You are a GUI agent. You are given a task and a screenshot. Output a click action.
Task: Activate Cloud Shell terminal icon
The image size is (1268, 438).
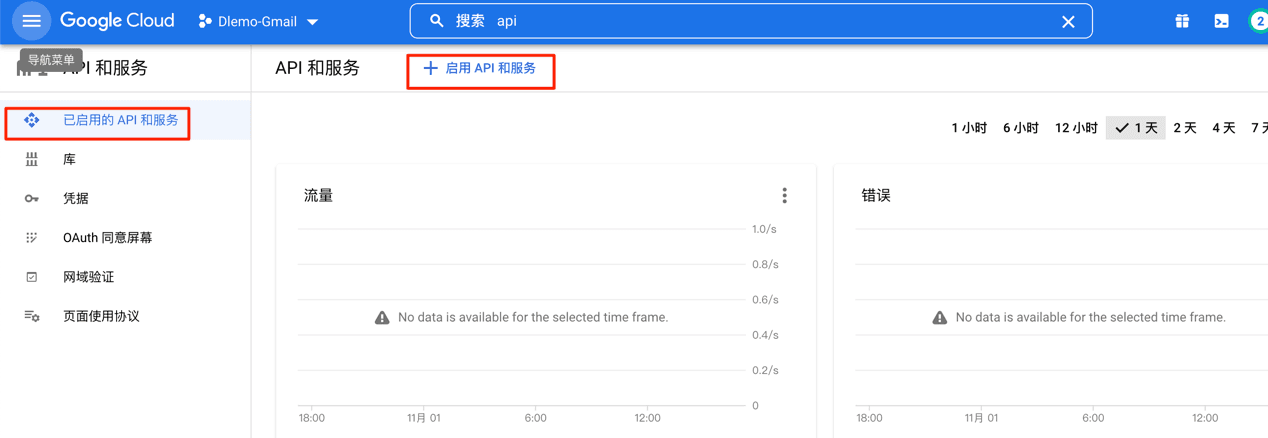click(1221, 21)
